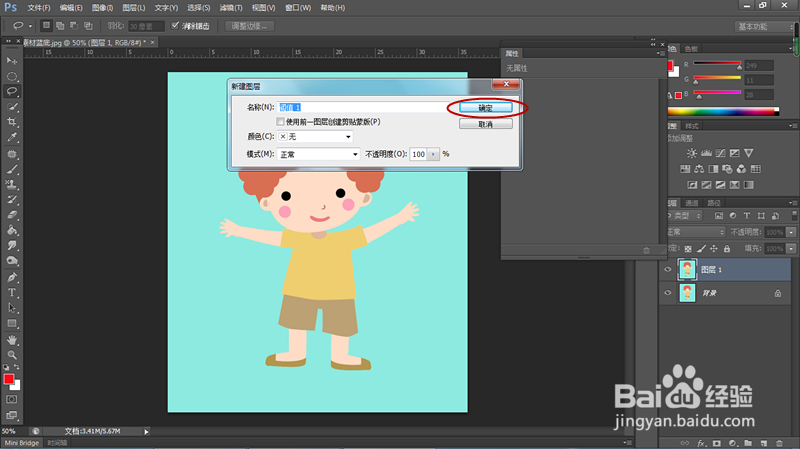Image resolution: width=800 pixels, height=449 pixels.
Task: Open the Mini Bridge panel tab
Action: [x=22, y=443]
